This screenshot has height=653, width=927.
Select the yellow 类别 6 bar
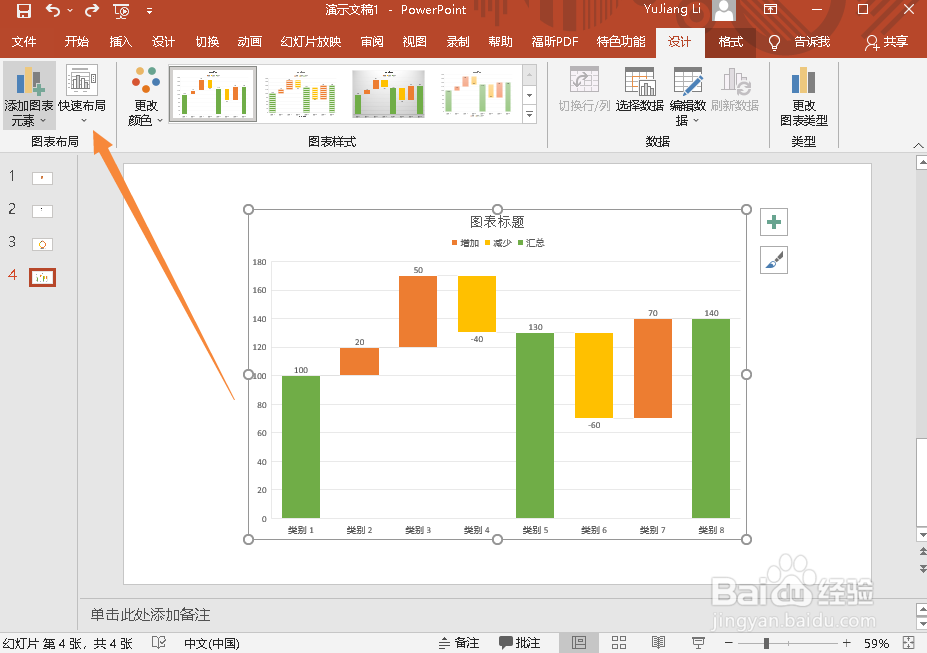pos(594,375)
